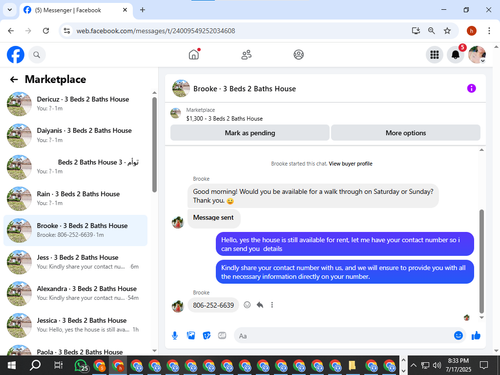Open the View buyer profile link
This screenshot has height=375, width=500.
(x=350, y=164)
